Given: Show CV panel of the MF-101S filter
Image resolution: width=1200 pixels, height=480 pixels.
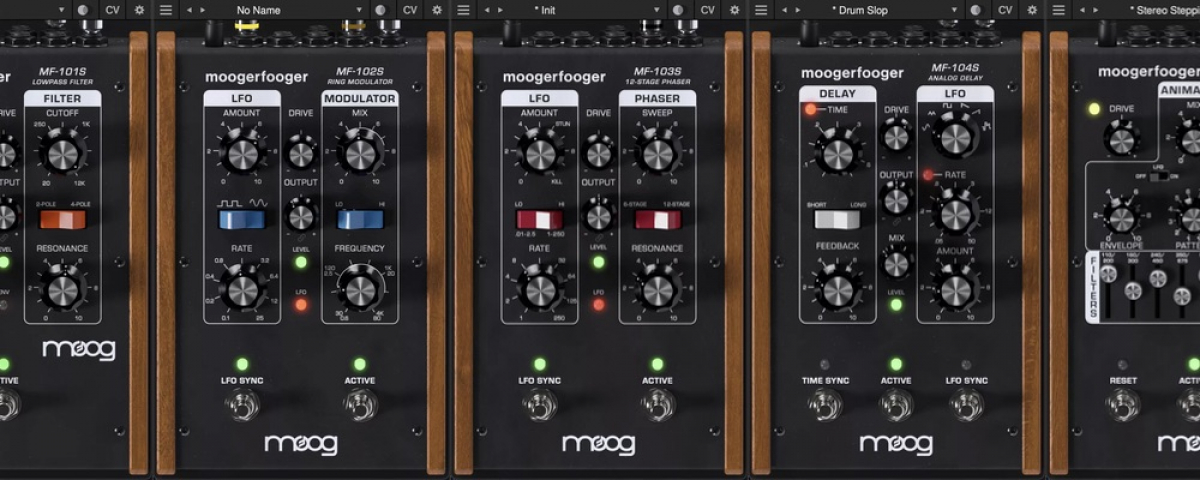Looking at the screenshot, I should pos(111,9).
